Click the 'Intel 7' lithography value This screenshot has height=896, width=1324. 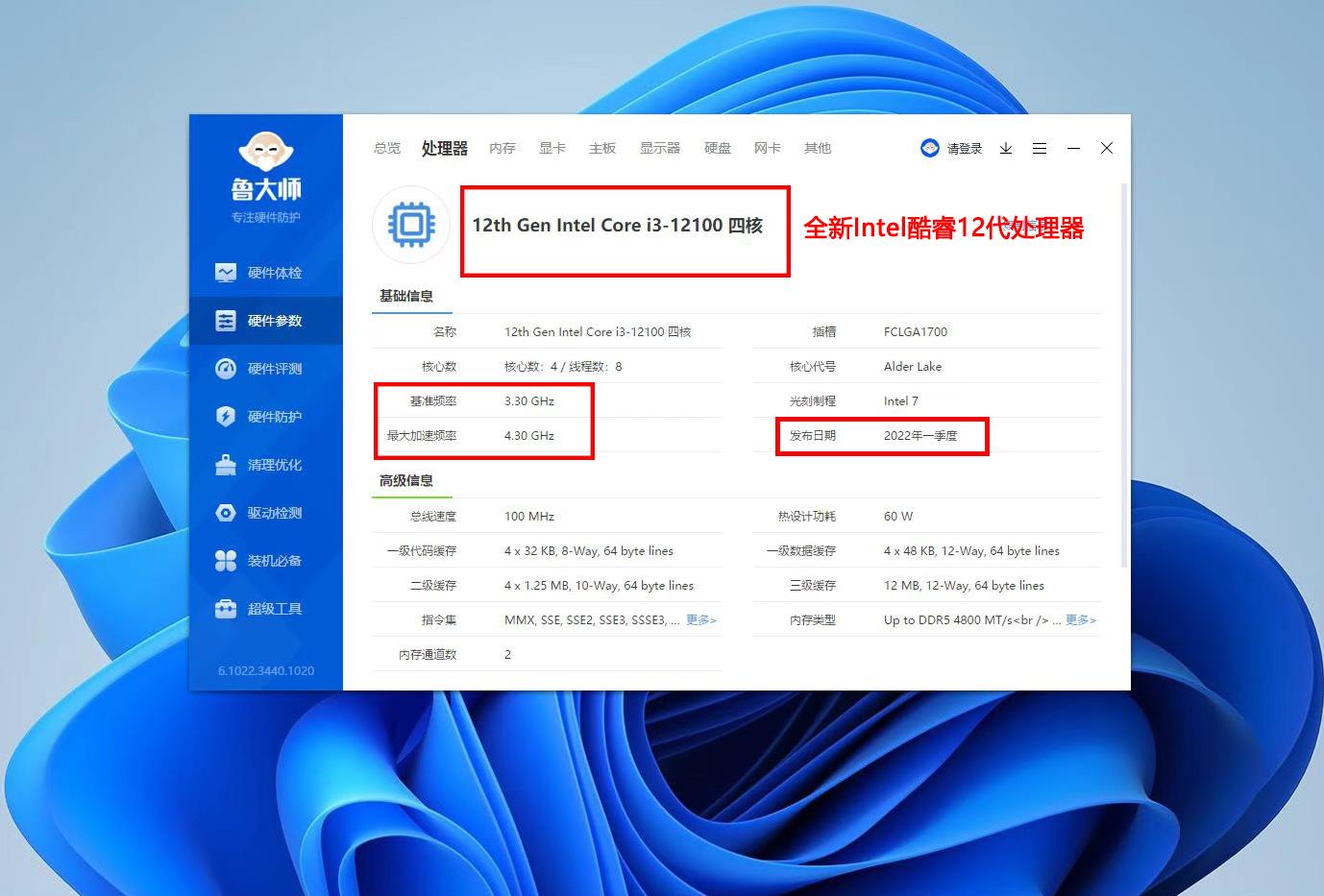click(x=901, y=401)
